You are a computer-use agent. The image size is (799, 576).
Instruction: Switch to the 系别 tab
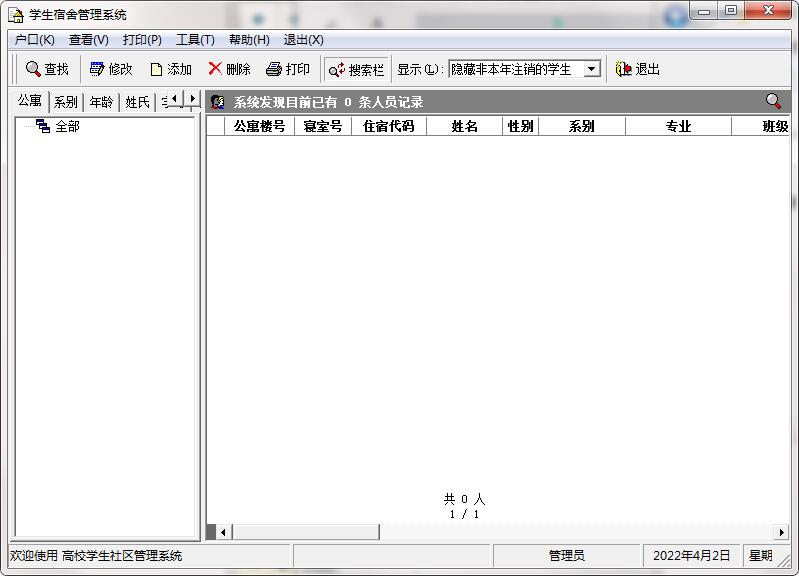(66, 102)
